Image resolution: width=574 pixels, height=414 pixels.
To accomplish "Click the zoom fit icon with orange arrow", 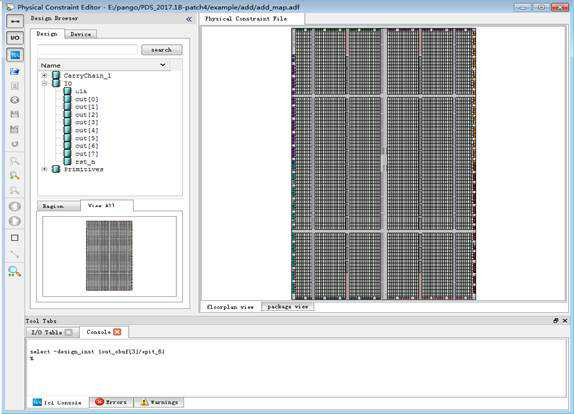I will pyautogui.click(x=15, y=176).
